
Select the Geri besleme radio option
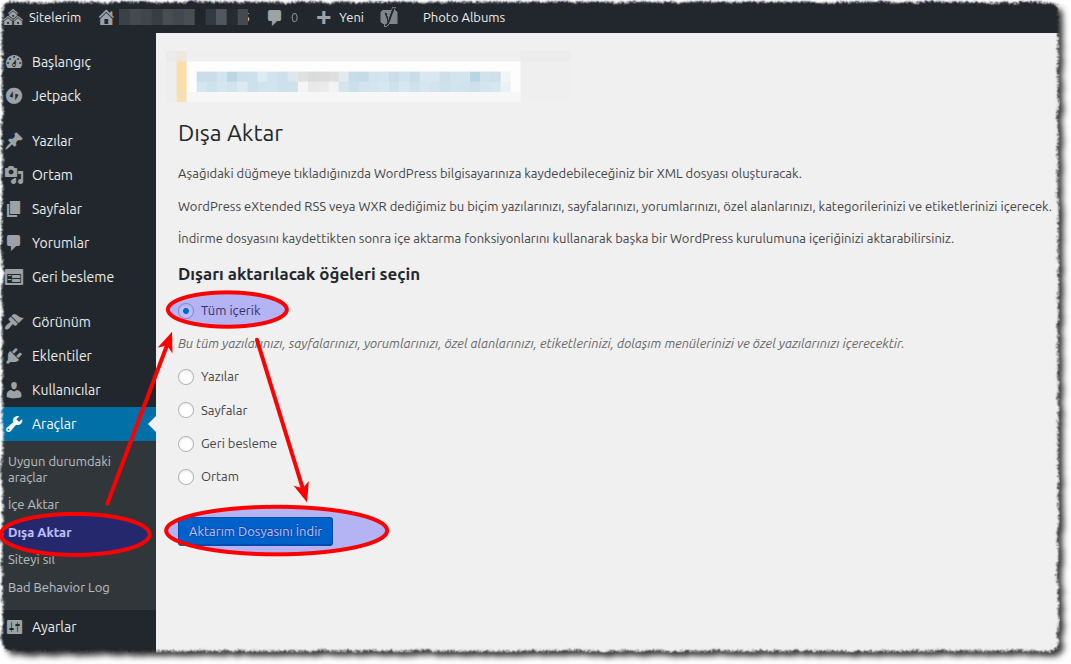click(x=186, y=444)
